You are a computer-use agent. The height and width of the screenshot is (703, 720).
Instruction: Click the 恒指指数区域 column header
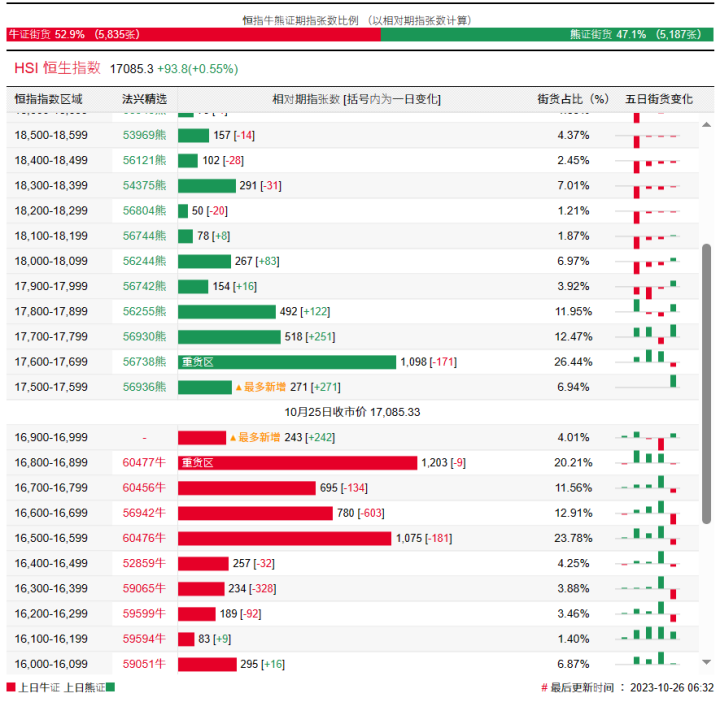tap(48, 99)
